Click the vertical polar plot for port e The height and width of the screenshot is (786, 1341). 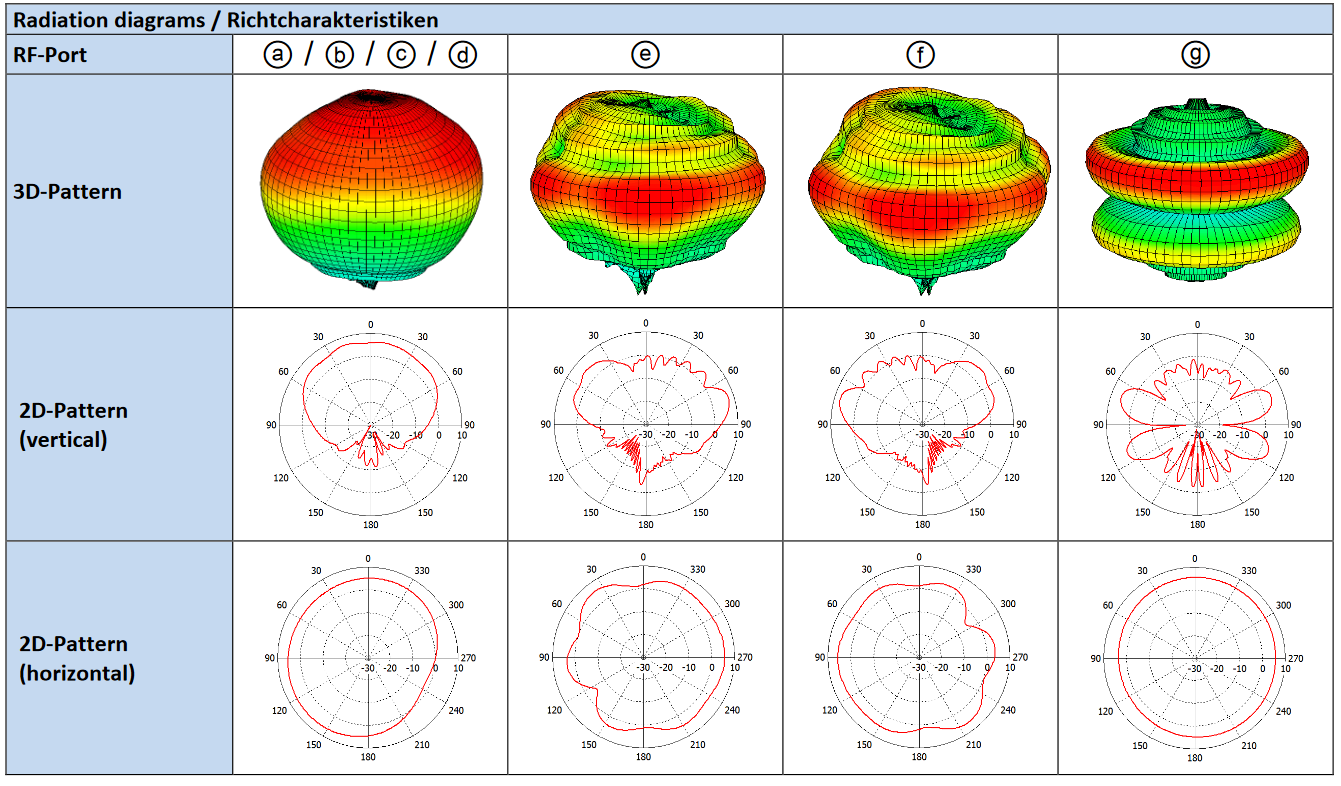point(645,424)
